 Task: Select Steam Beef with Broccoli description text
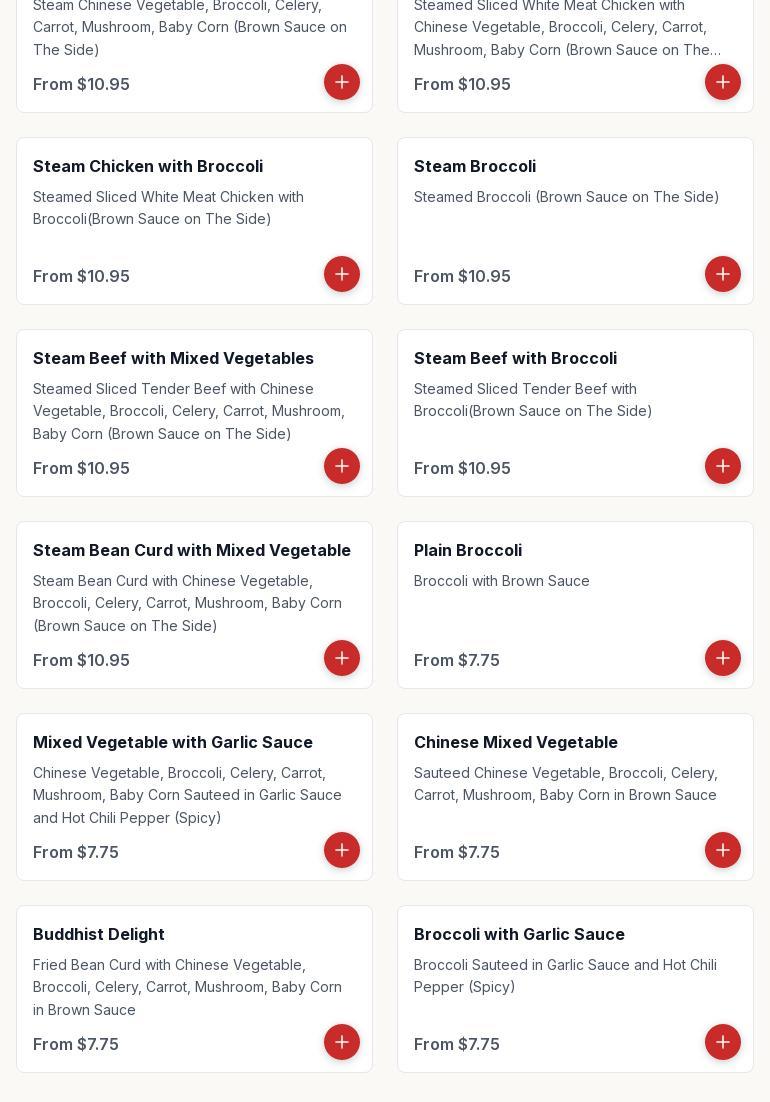click(x=533, y=400)
